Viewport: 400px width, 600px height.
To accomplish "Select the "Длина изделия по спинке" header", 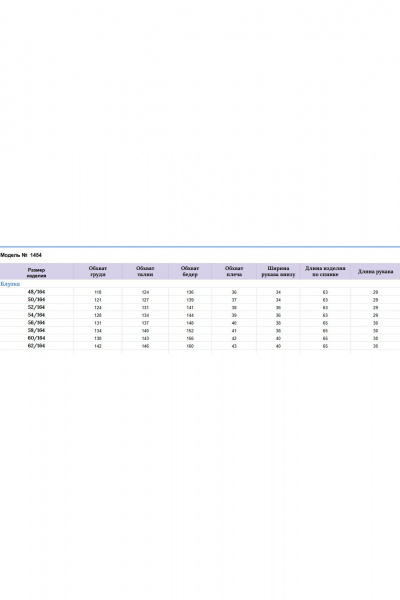I will pyautogui.click(x=325, y=271).
